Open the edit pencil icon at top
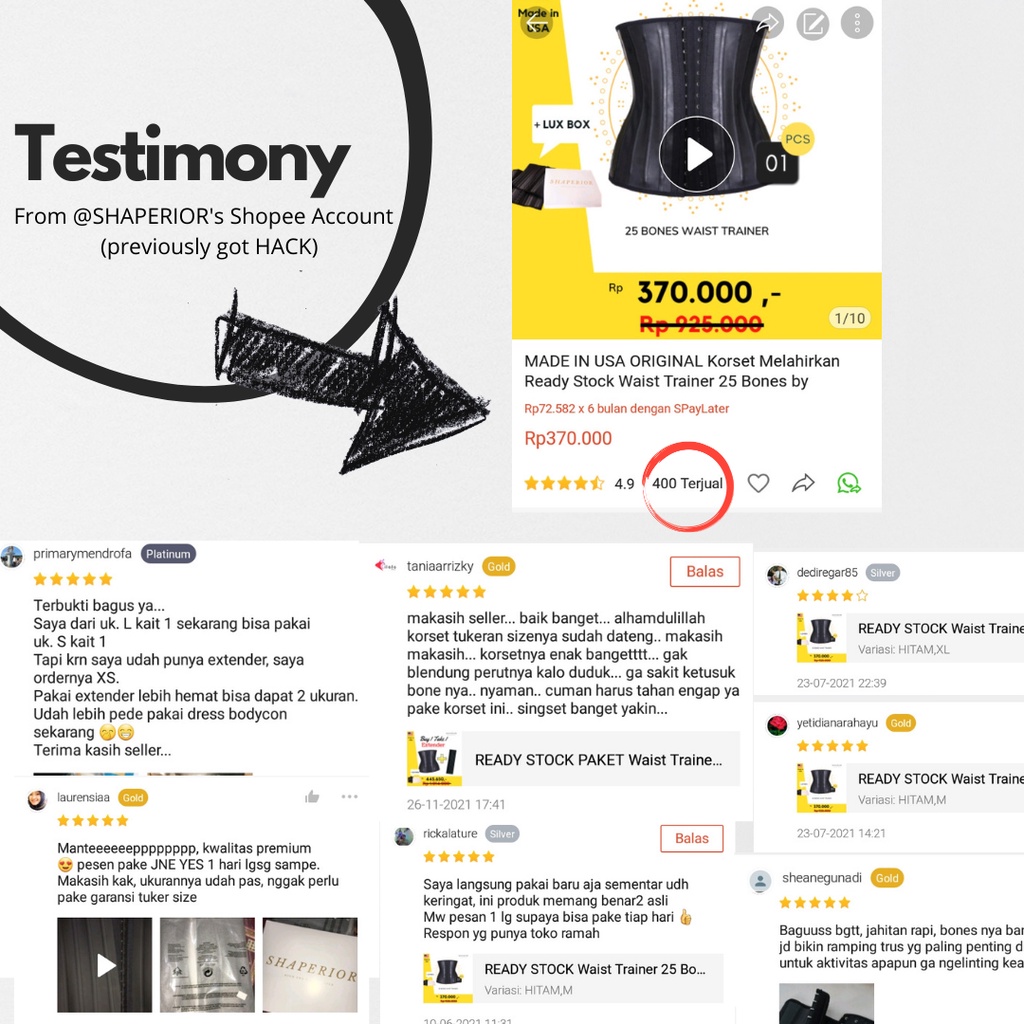Image resolution: width=1024 pixels, height=1024 pixels. 812,24
